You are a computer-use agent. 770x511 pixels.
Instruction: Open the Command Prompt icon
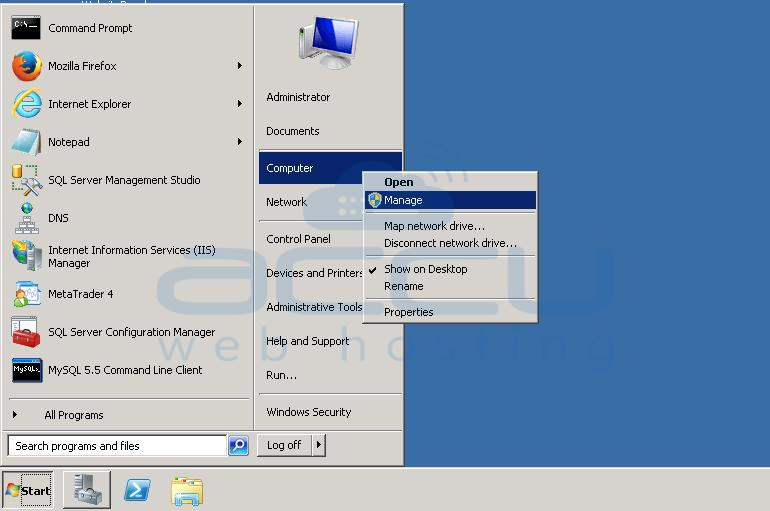click(26, 28)
